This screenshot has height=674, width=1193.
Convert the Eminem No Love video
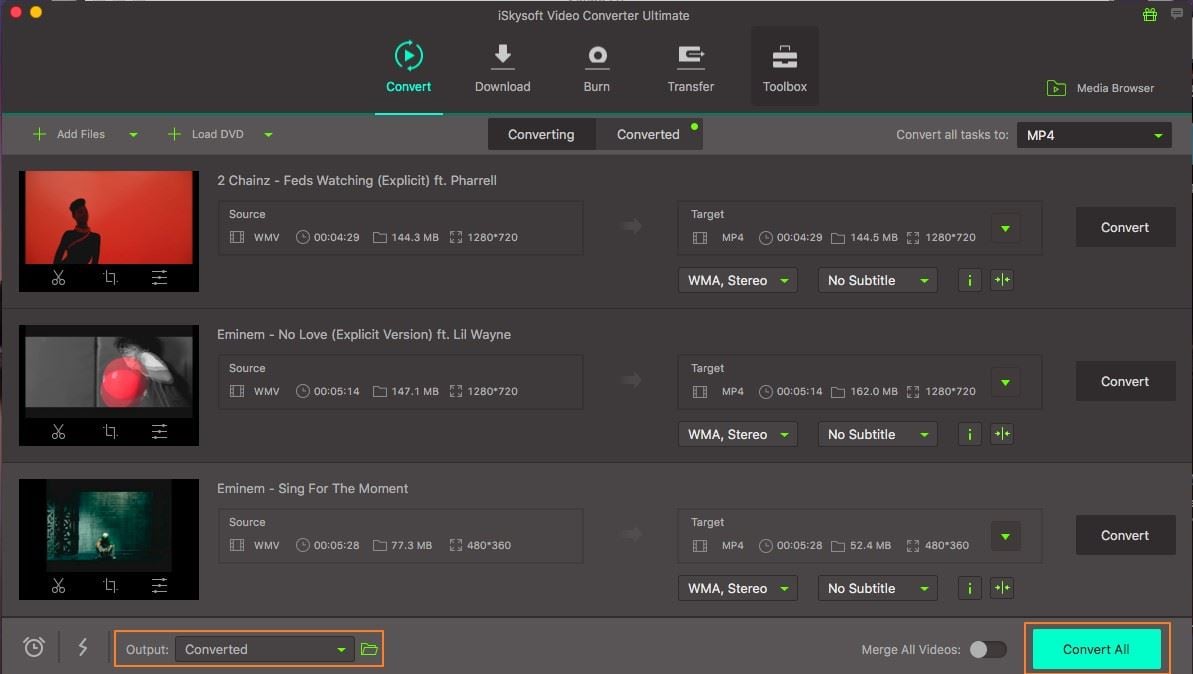1125,381
